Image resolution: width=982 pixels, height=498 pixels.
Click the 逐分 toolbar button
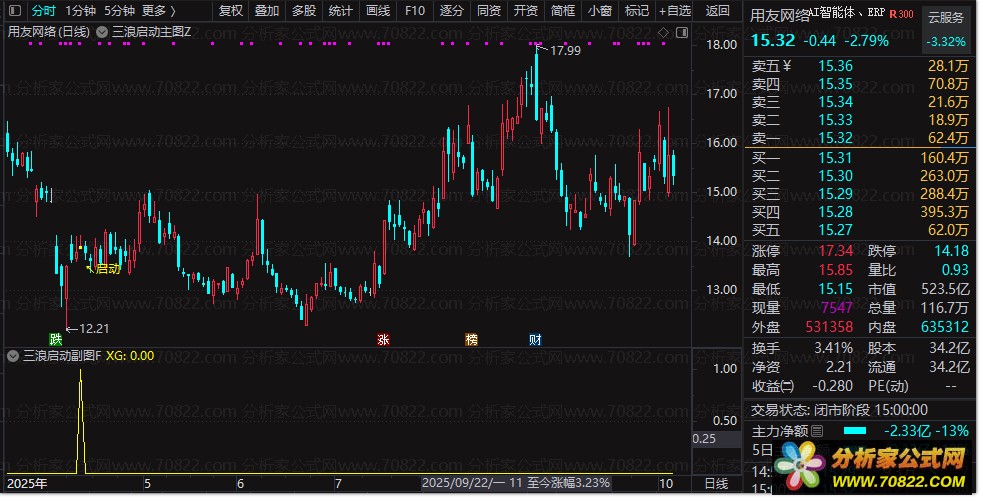click(452, 11)
